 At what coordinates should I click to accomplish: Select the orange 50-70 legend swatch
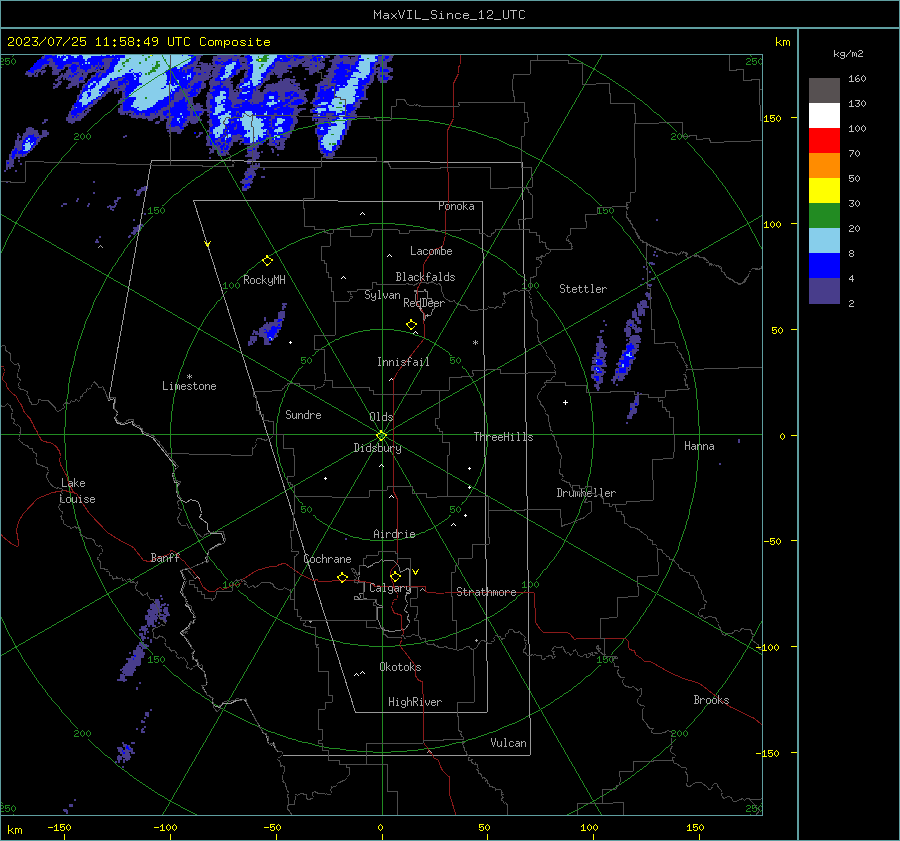(824, 166)
